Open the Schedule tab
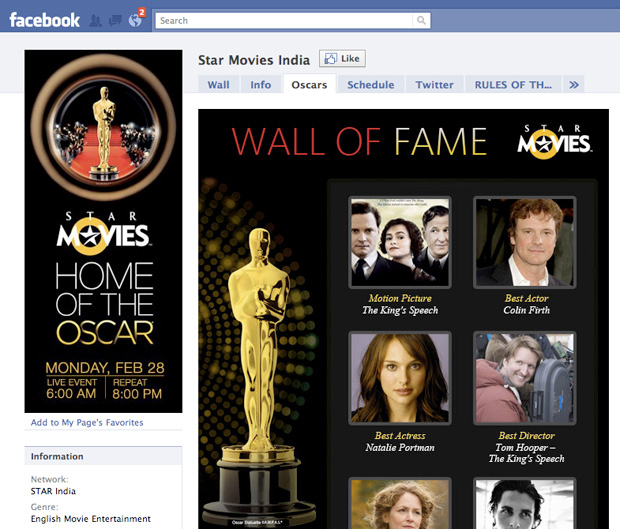Viewport: 620px width, 529px height. tap(370, 85)
